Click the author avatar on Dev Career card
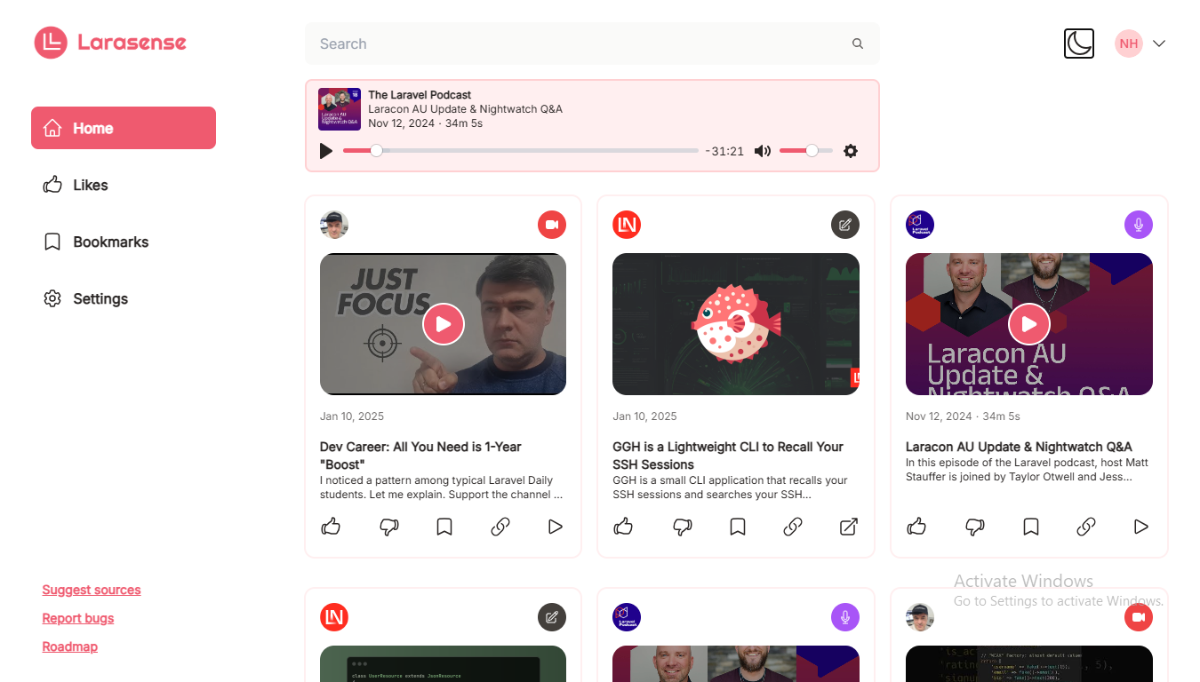This screenshot has height=682, width=1200. (x=334, y=225)
